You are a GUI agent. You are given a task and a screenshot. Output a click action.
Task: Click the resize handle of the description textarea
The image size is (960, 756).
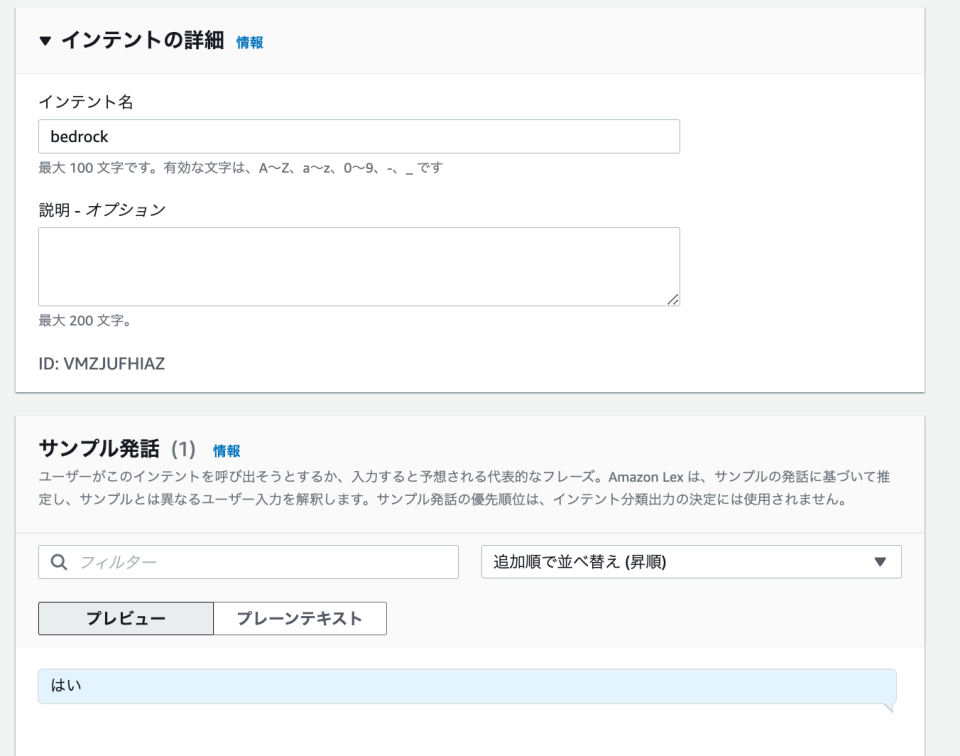(x=674, y=296)
